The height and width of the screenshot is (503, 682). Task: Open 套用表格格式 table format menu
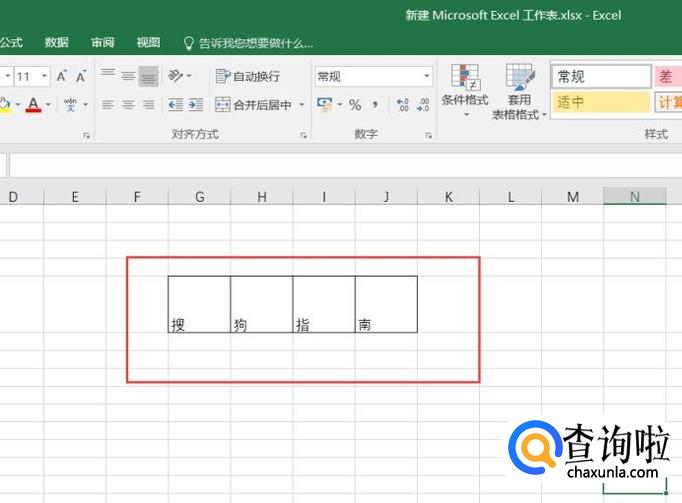coord(519,91)
